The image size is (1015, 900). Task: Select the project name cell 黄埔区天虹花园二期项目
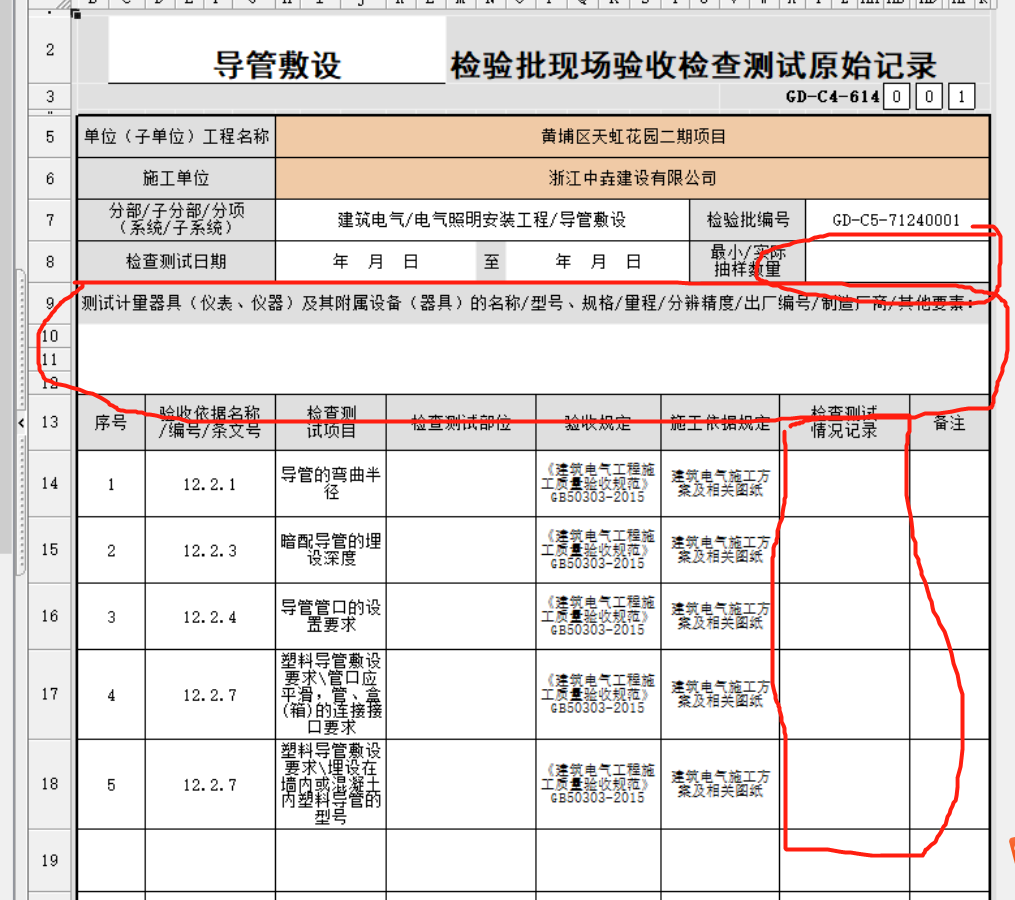click(x=632, y=137)
